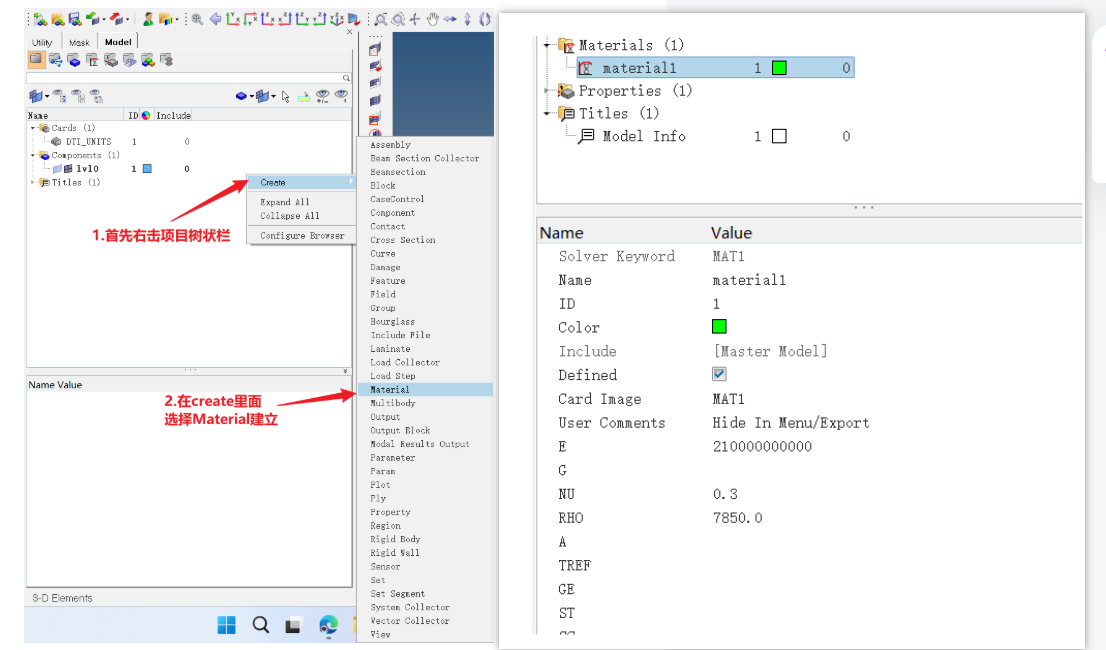Toggle the Defined checkbox
Viewport: 1106px width, 650px height.
tap(719, 374)
